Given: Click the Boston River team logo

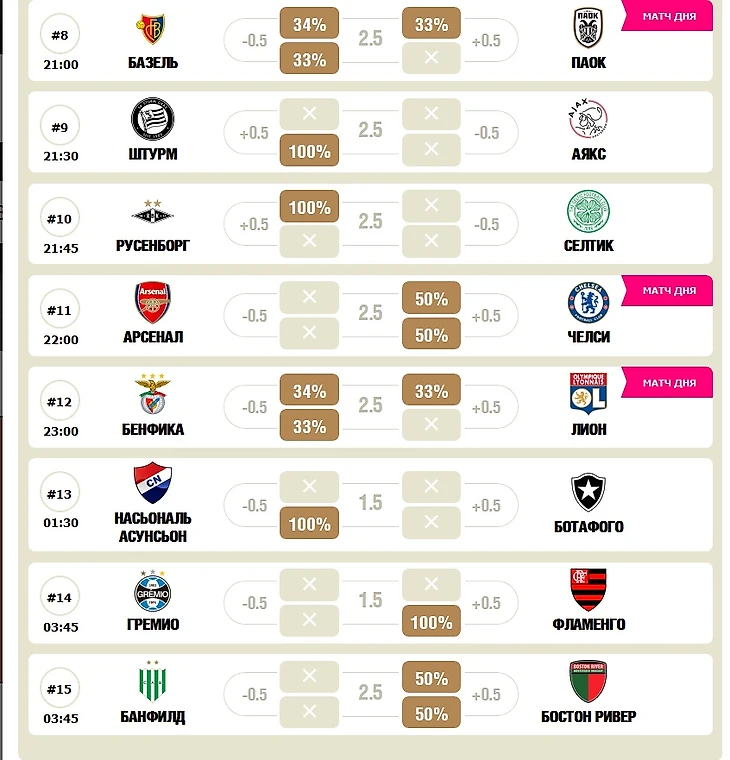Looking at the screenshot, I should 588,682.
